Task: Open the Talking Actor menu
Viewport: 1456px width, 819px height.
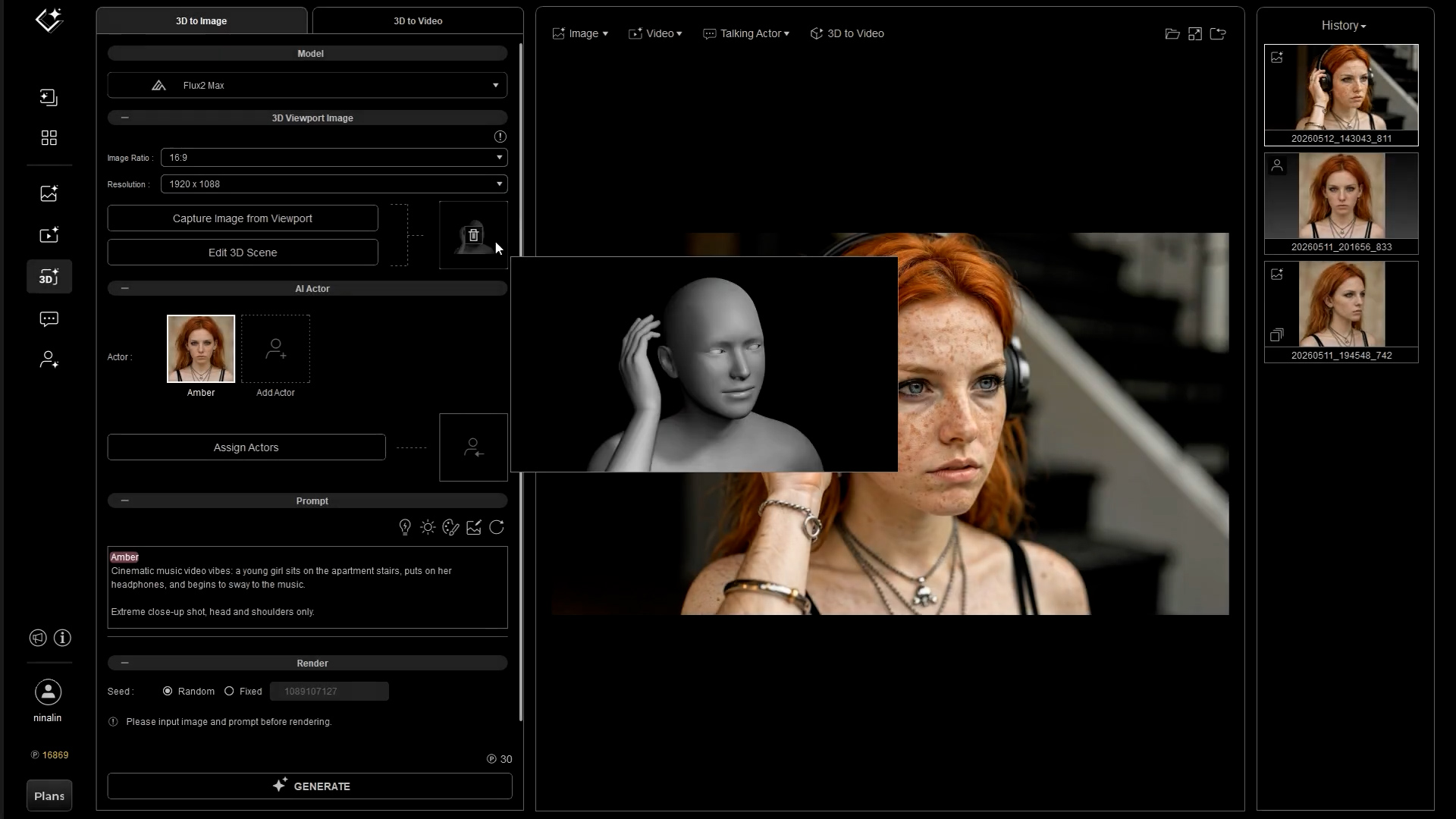Action: [x=746, y=33]
